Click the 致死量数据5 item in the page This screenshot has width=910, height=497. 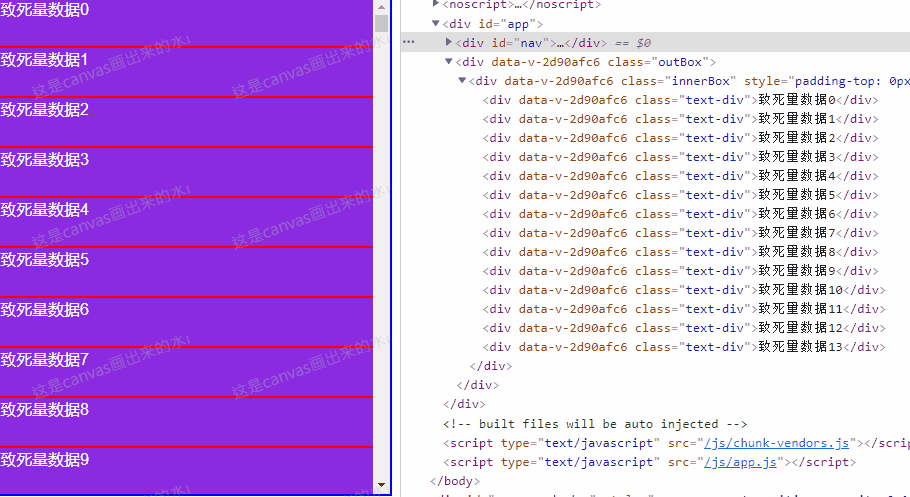point(186,272)
